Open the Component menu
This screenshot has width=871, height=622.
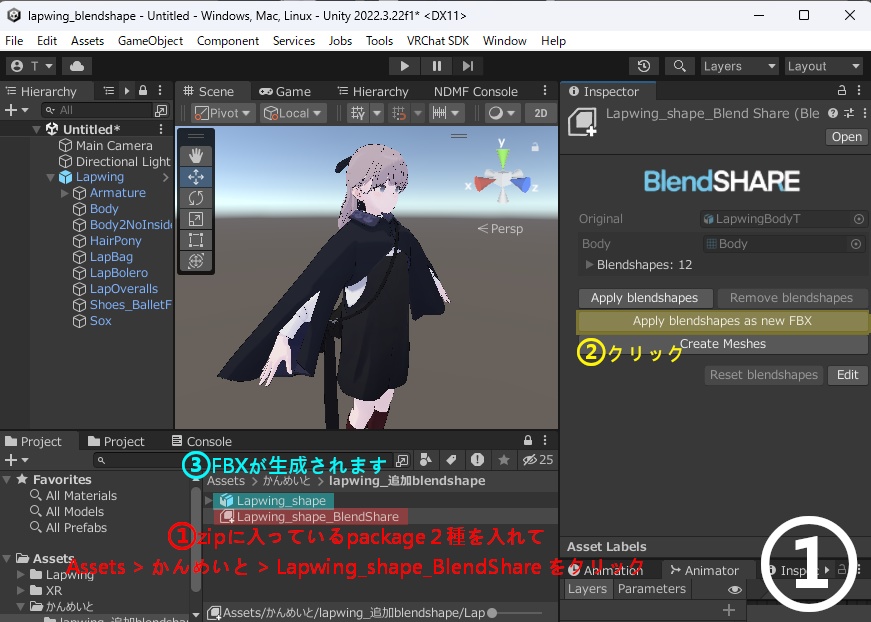[x=228, y=41]
